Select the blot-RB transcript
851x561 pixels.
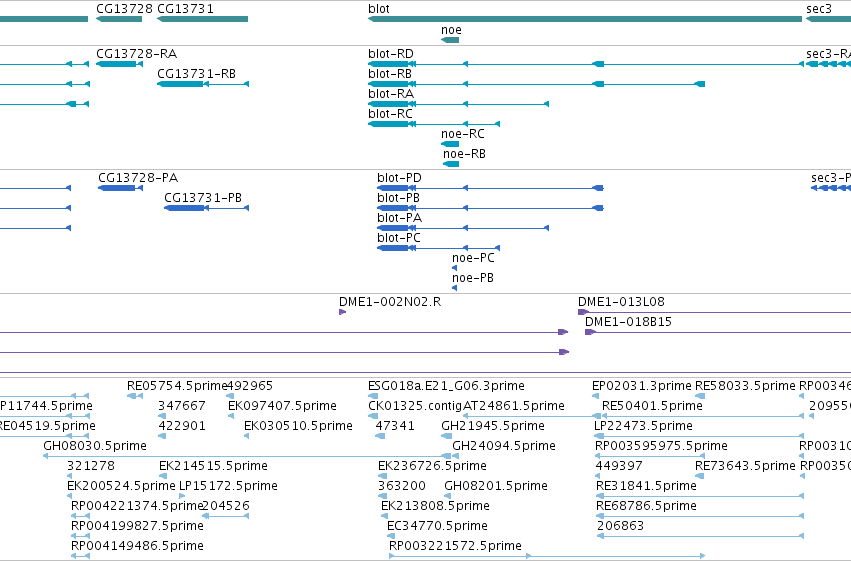[536, 84]
